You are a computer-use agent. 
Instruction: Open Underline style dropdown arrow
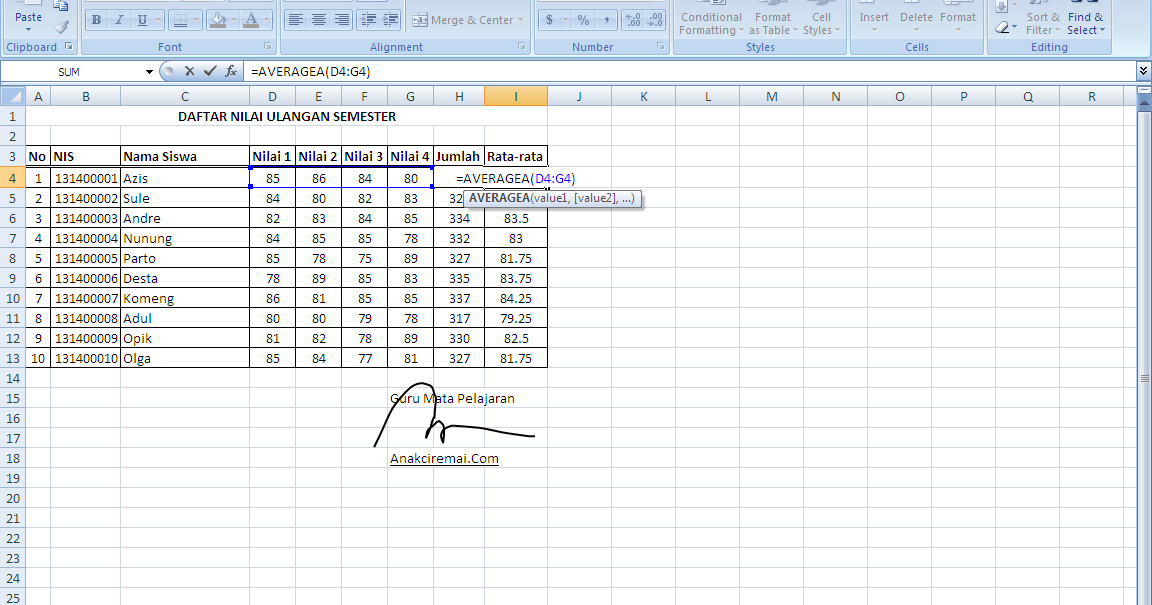click(157, 20)
